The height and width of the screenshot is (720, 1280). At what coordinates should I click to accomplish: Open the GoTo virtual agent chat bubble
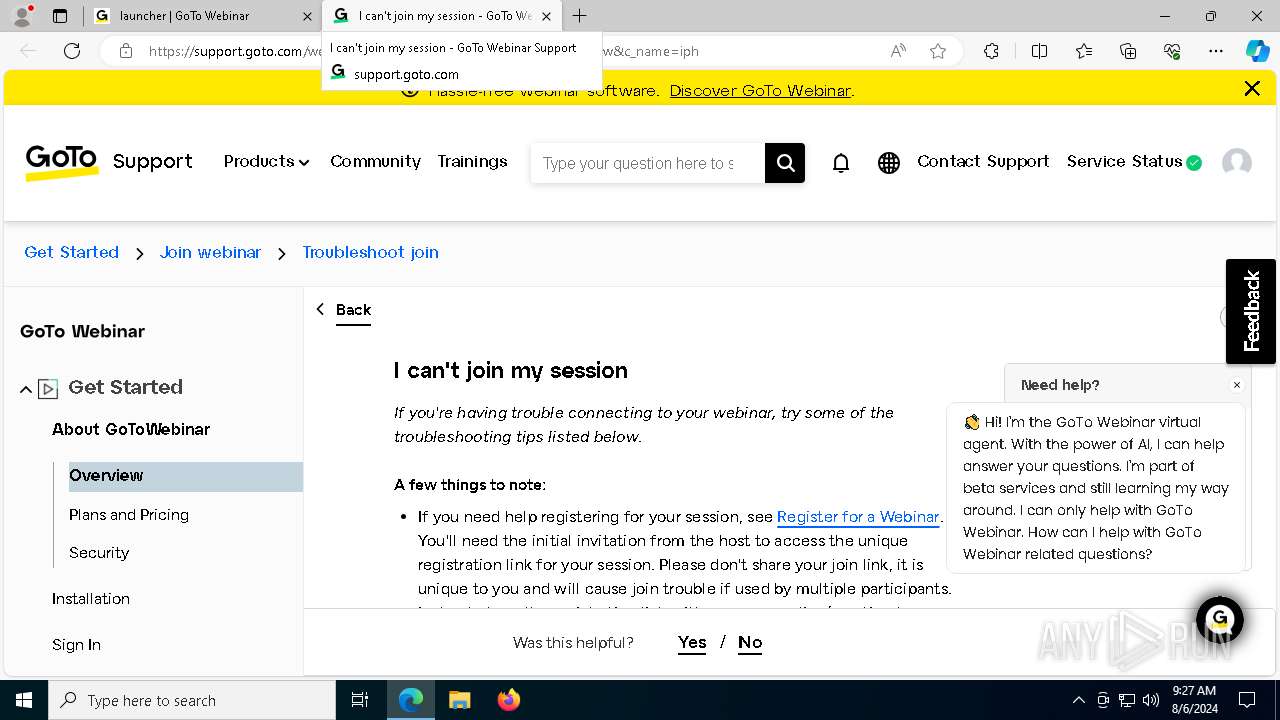tap(1220, 619)
